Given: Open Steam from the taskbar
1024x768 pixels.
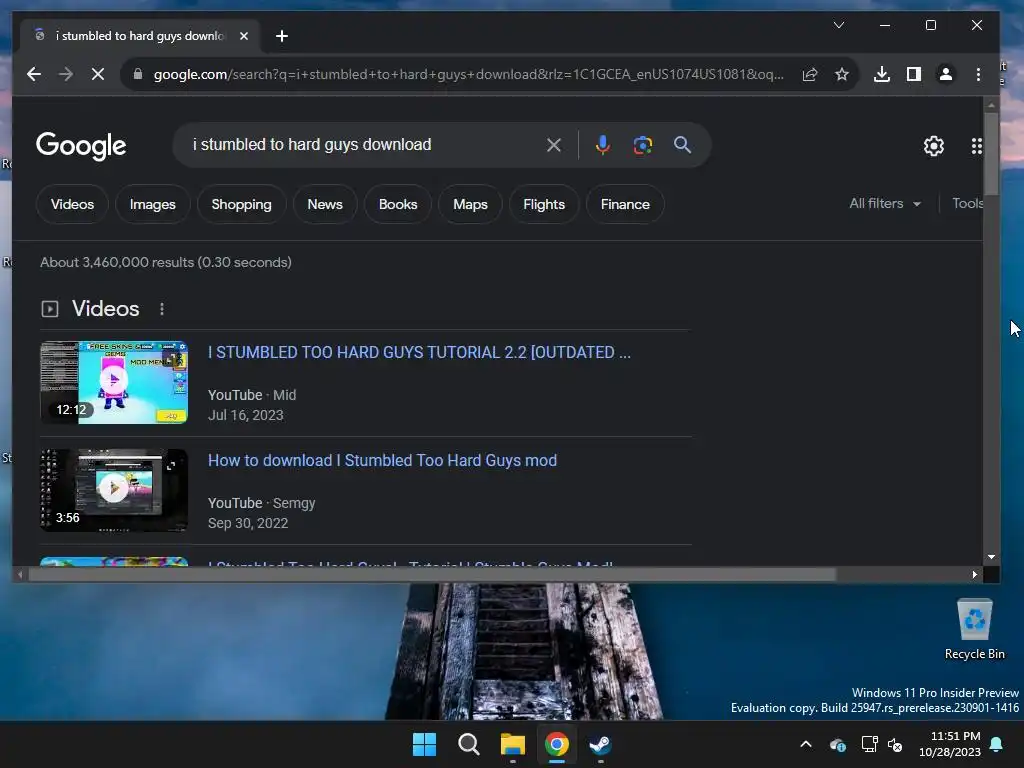Looking at the screenshot, I should [601, 744].
